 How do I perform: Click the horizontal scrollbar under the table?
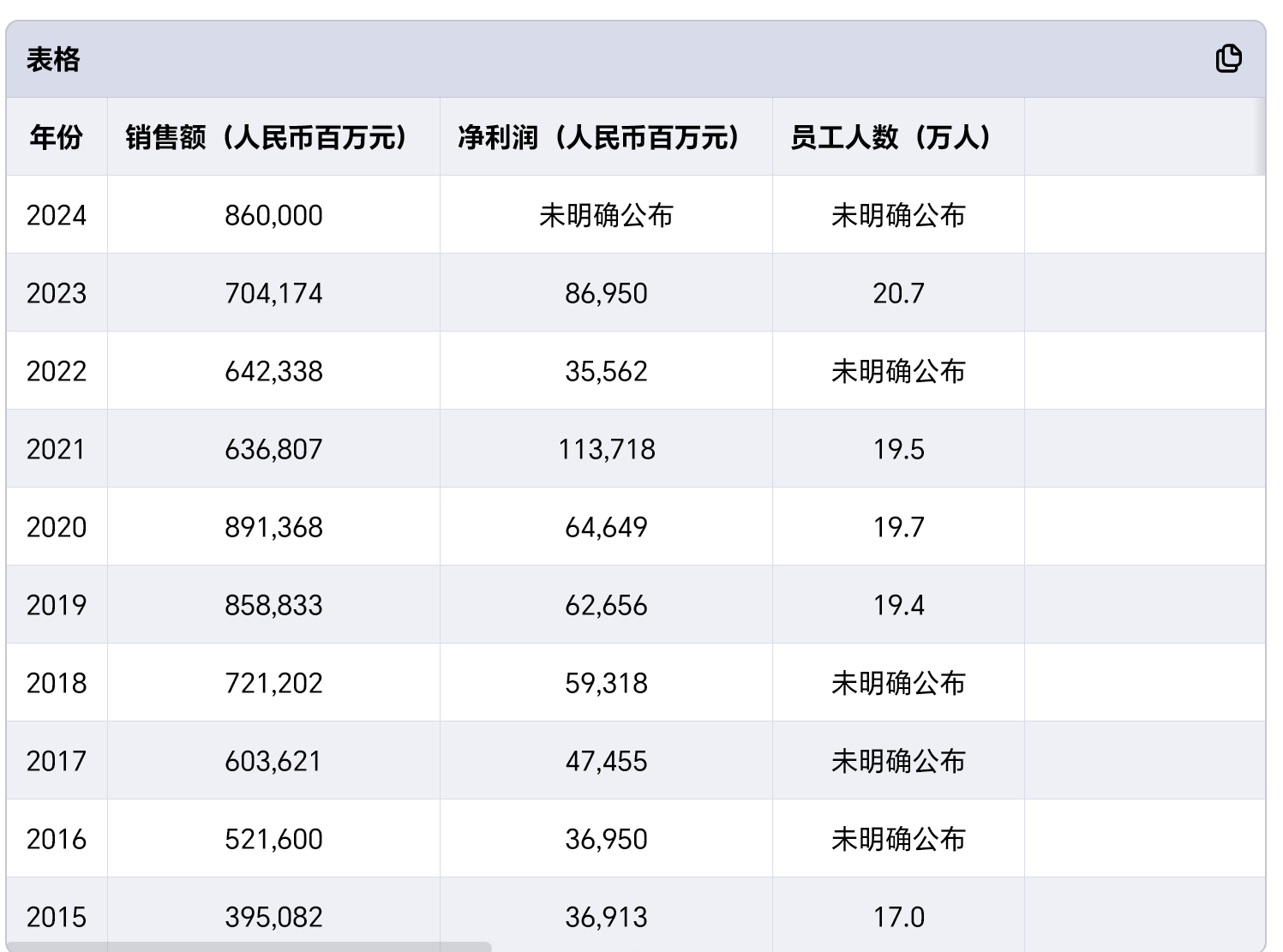click(249, 947)
